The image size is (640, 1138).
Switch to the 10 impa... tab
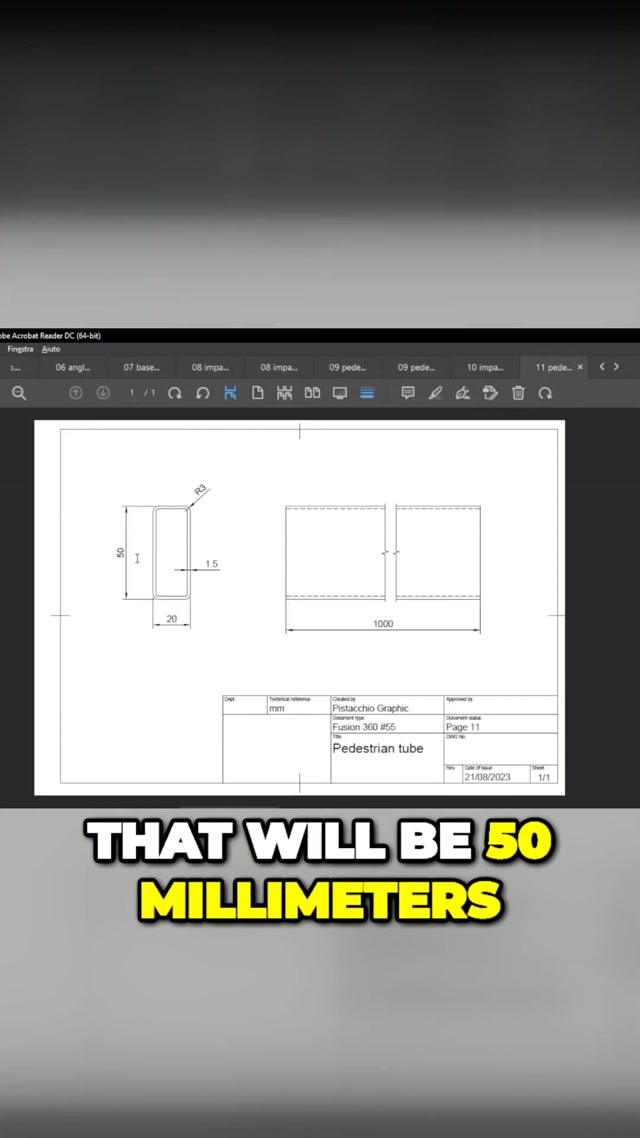[485, 367]
